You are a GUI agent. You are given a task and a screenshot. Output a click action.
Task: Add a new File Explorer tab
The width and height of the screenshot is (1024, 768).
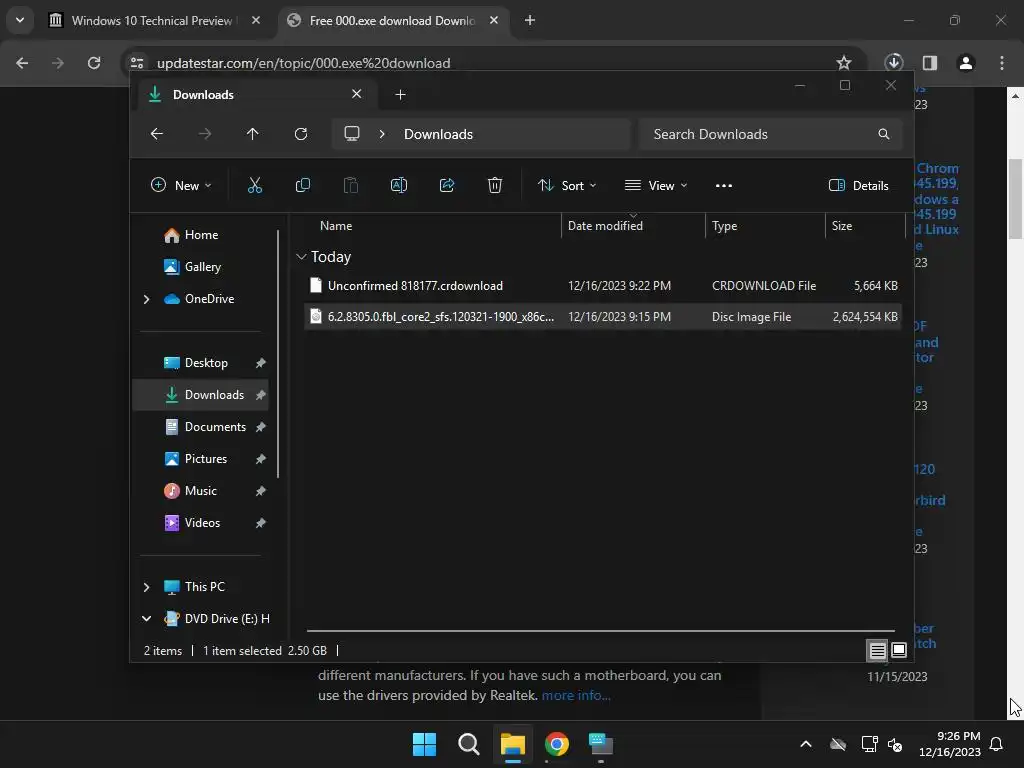pyautogui.click(x=400, y=95)
